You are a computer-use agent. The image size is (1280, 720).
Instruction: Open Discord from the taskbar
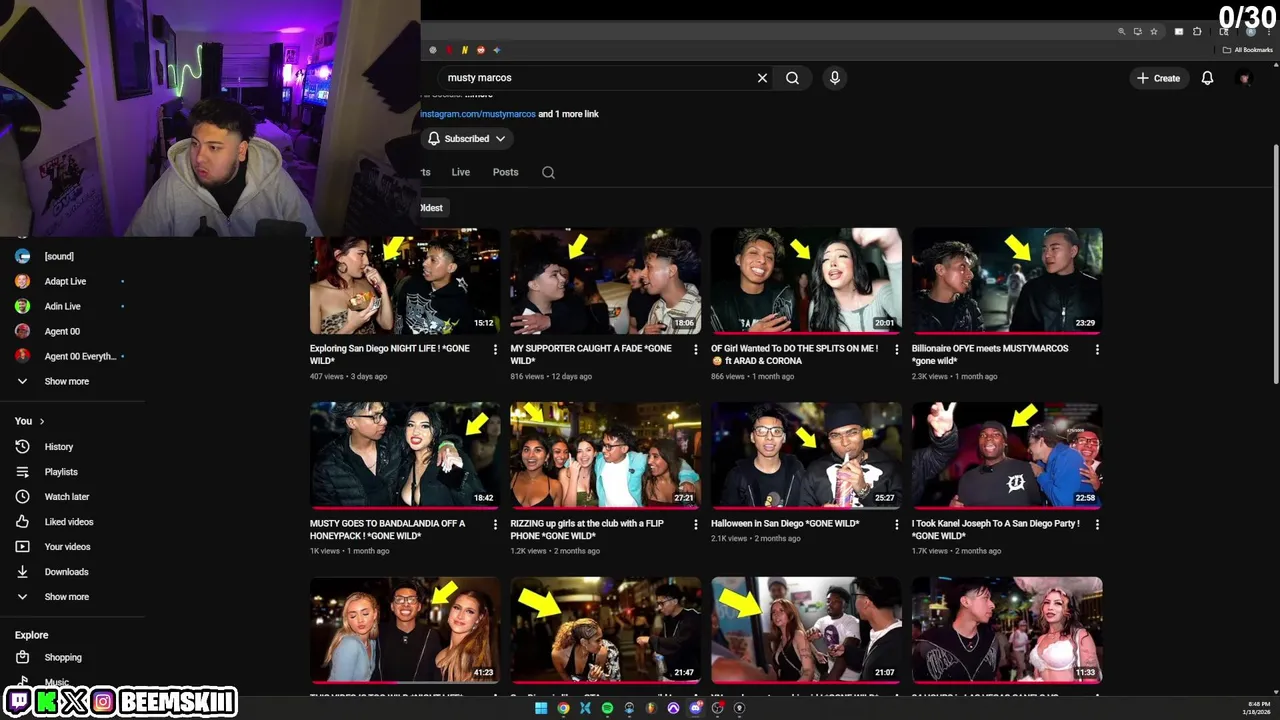[x=695, y=708]
